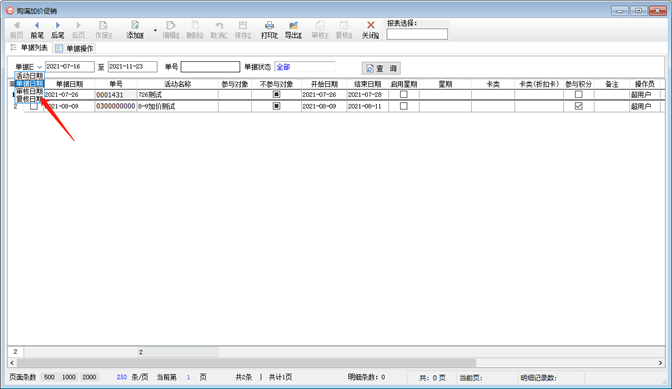The width and height of the screenshot is (672, 389).
Task: Toggle 不参与对象 checkbox for 726测试 row
Action: click(276, 94)
